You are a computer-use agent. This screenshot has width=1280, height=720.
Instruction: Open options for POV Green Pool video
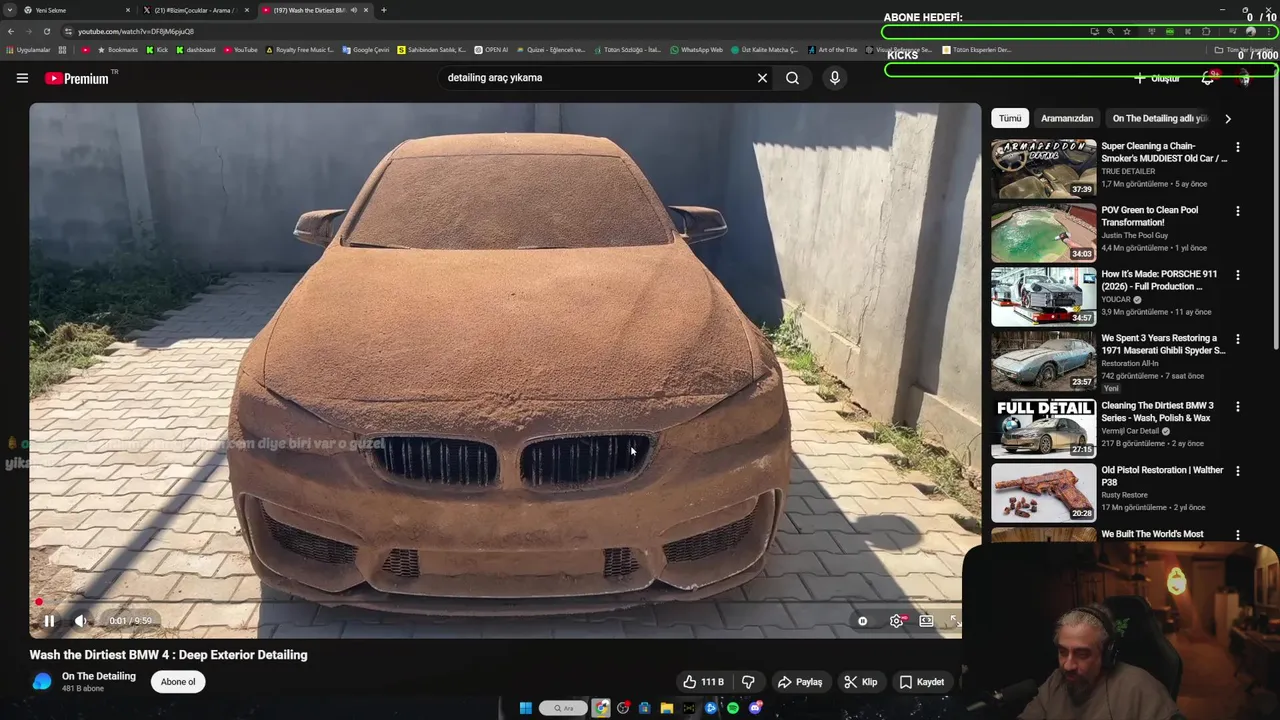[1238, 211]
